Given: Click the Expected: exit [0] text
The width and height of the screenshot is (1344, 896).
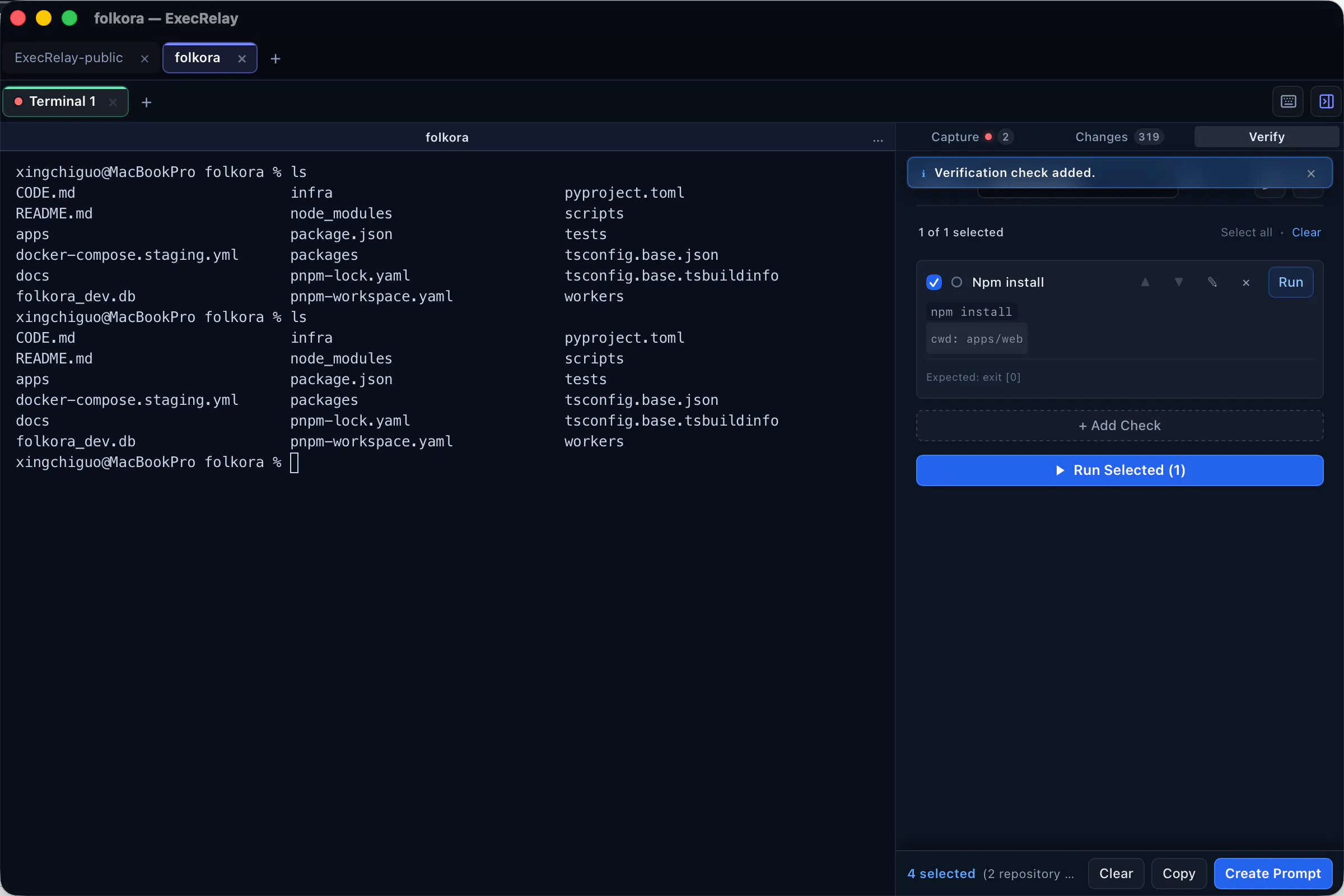Looking at the screenshot, I should pos(973,377).
